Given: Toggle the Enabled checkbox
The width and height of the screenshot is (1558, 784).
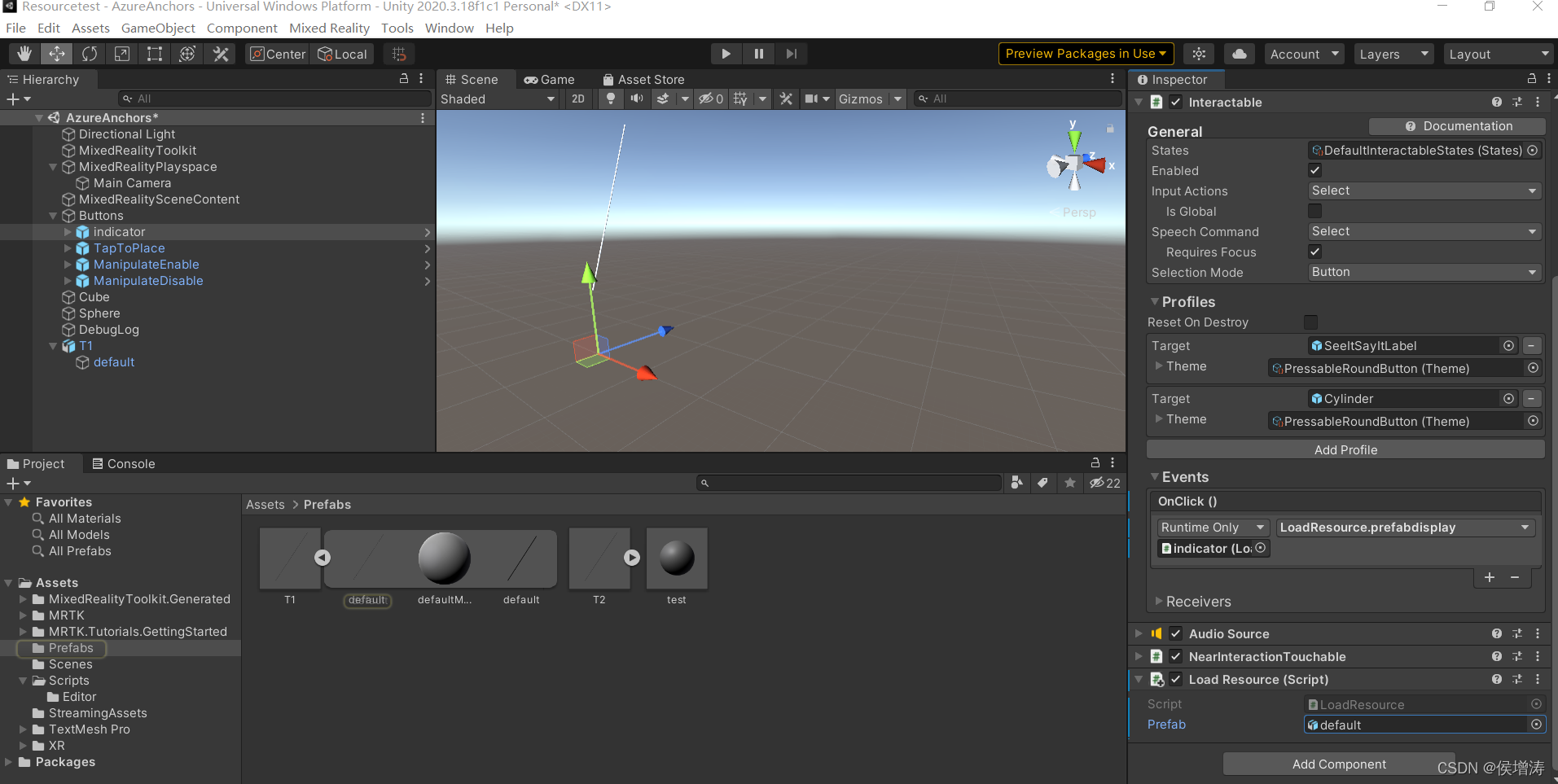Looking at the screenshot, I should (1314, 170).
